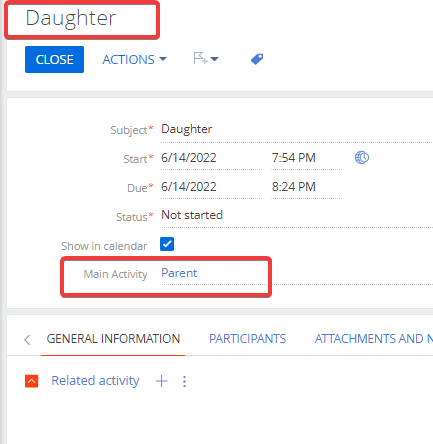This screenshot has width=433, height=444.
Task: Click the Related activity section title
Action: [95, 381]
